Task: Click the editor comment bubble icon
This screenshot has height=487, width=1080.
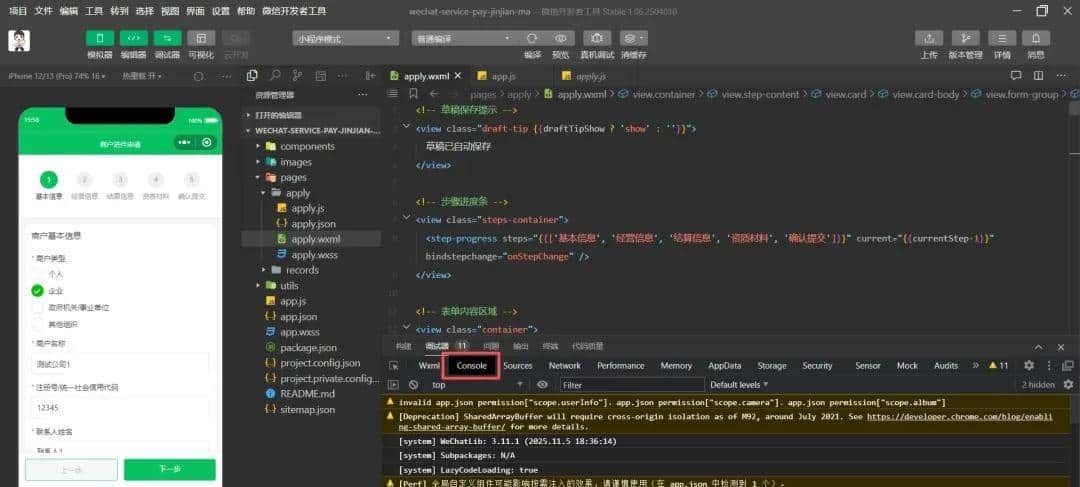Action: [x=1015, y=76]
